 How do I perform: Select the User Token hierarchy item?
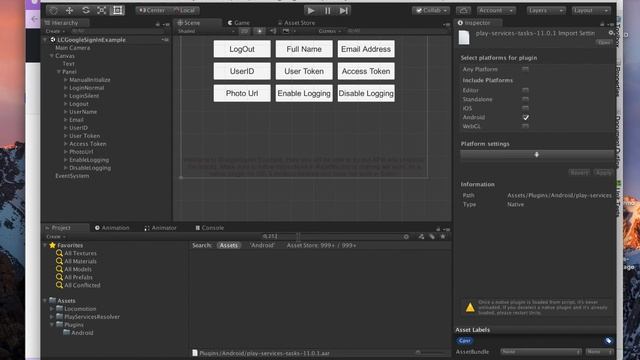(84, 136)
